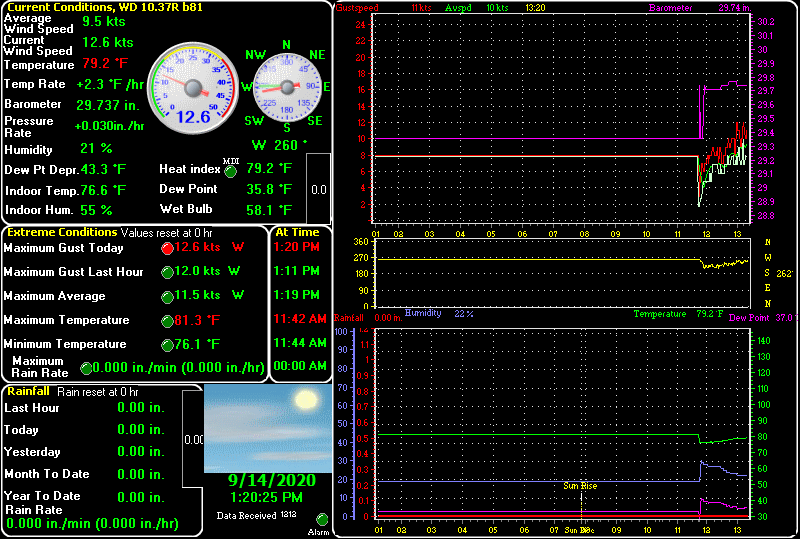The height and width of the screenshot is (539, 800).
Task: Click the Indoor Hum. value 55 %
Action: click(96, 210)
